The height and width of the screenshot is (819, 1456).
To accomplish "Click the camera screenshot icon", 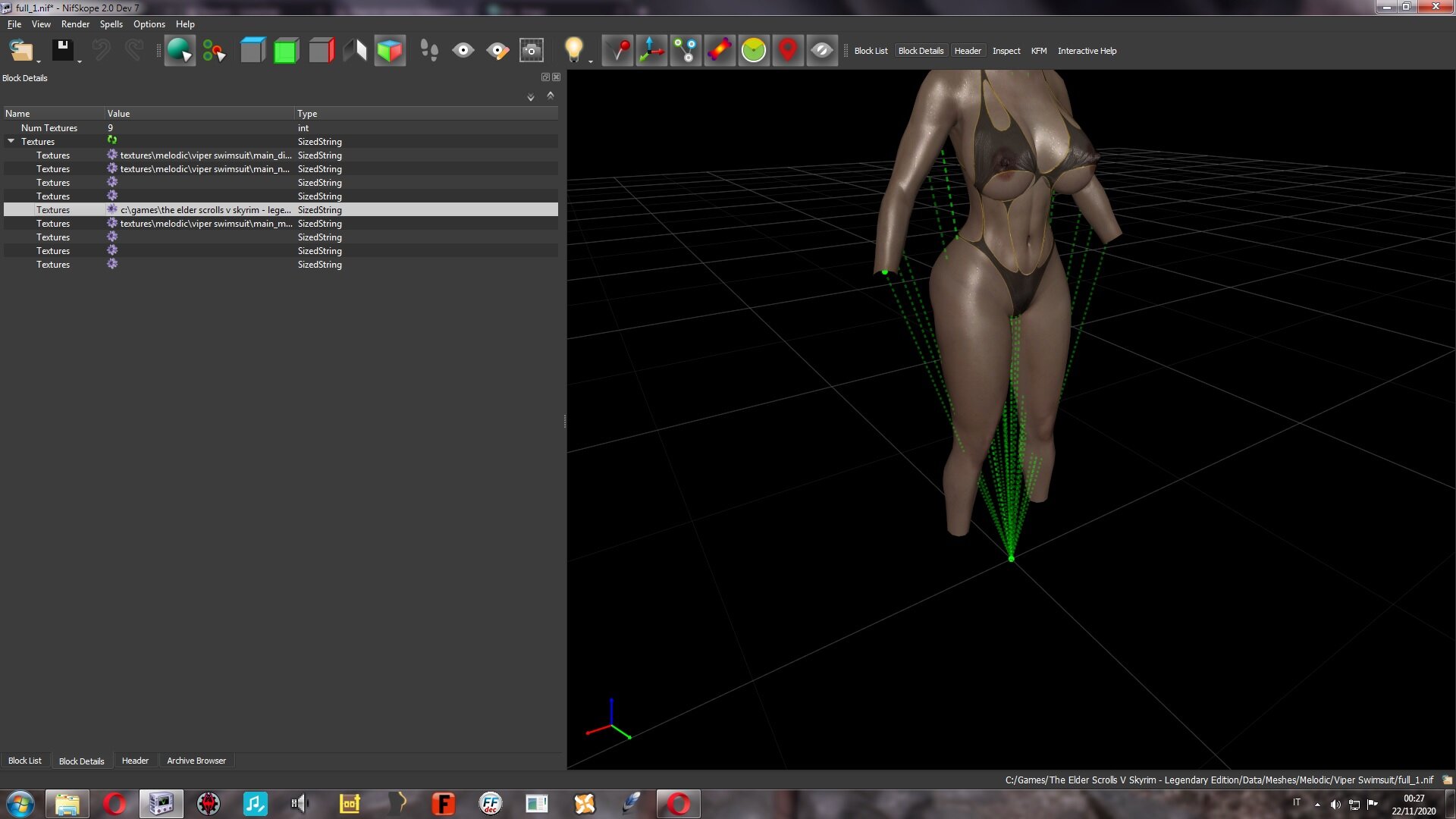I will point(531,51).
